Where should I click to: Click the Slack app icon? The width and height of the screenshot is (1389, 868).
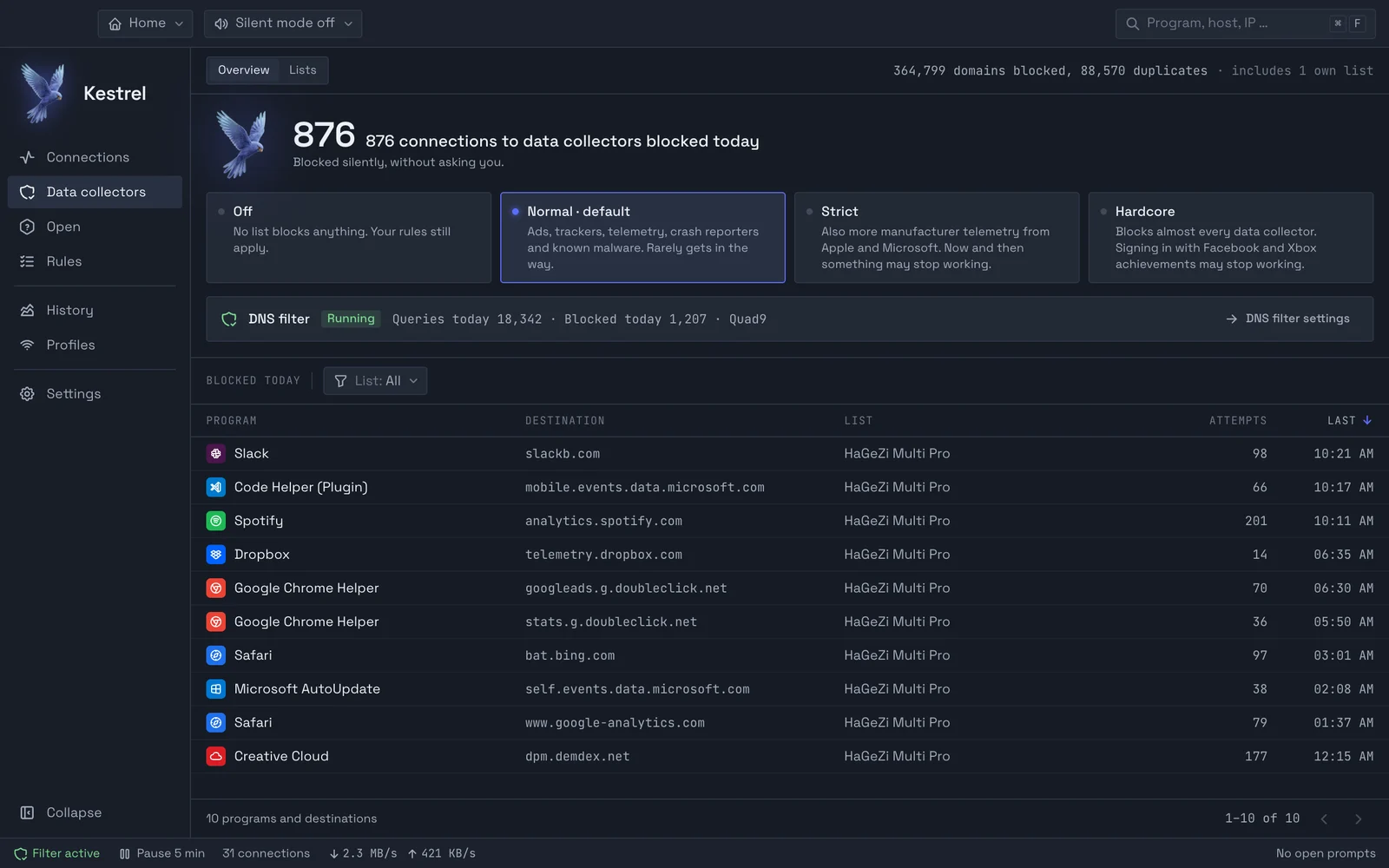point(216,453)
